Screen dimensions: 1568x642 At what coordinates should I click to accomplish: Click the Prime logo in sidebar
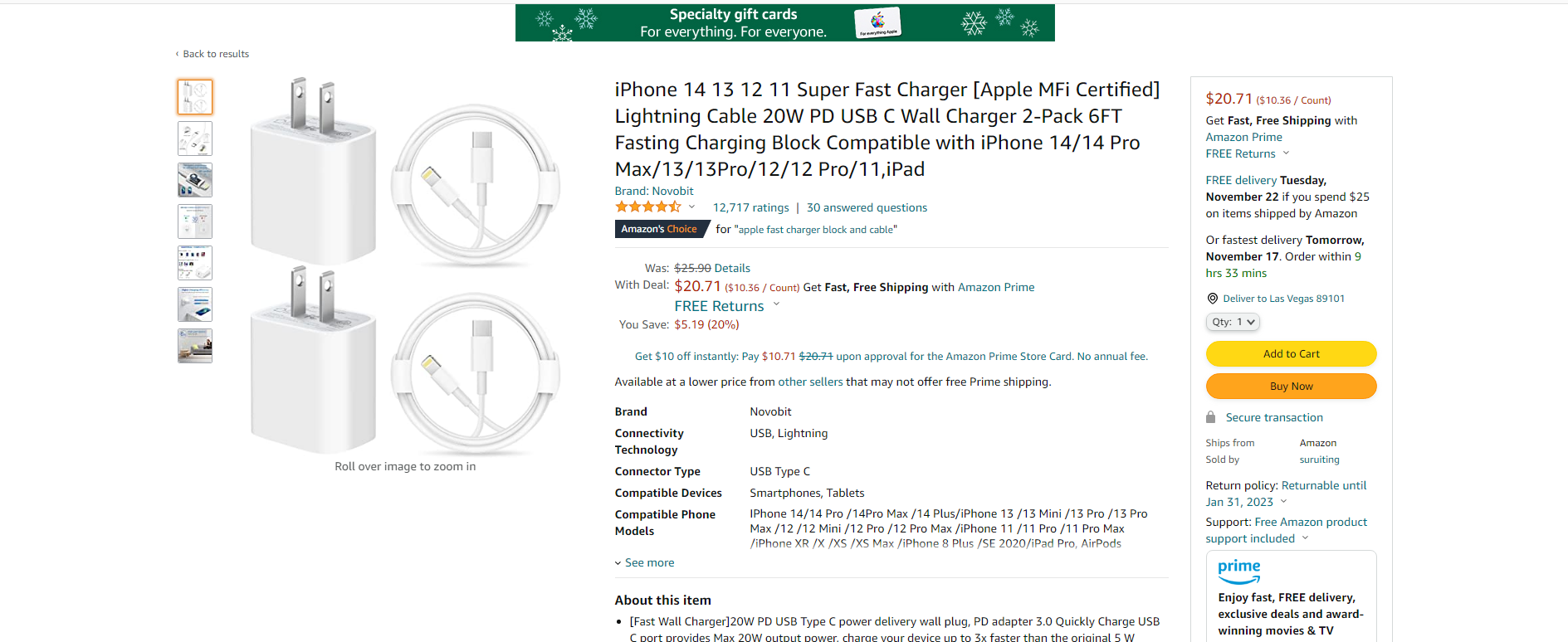click(x=1238, y=571)
